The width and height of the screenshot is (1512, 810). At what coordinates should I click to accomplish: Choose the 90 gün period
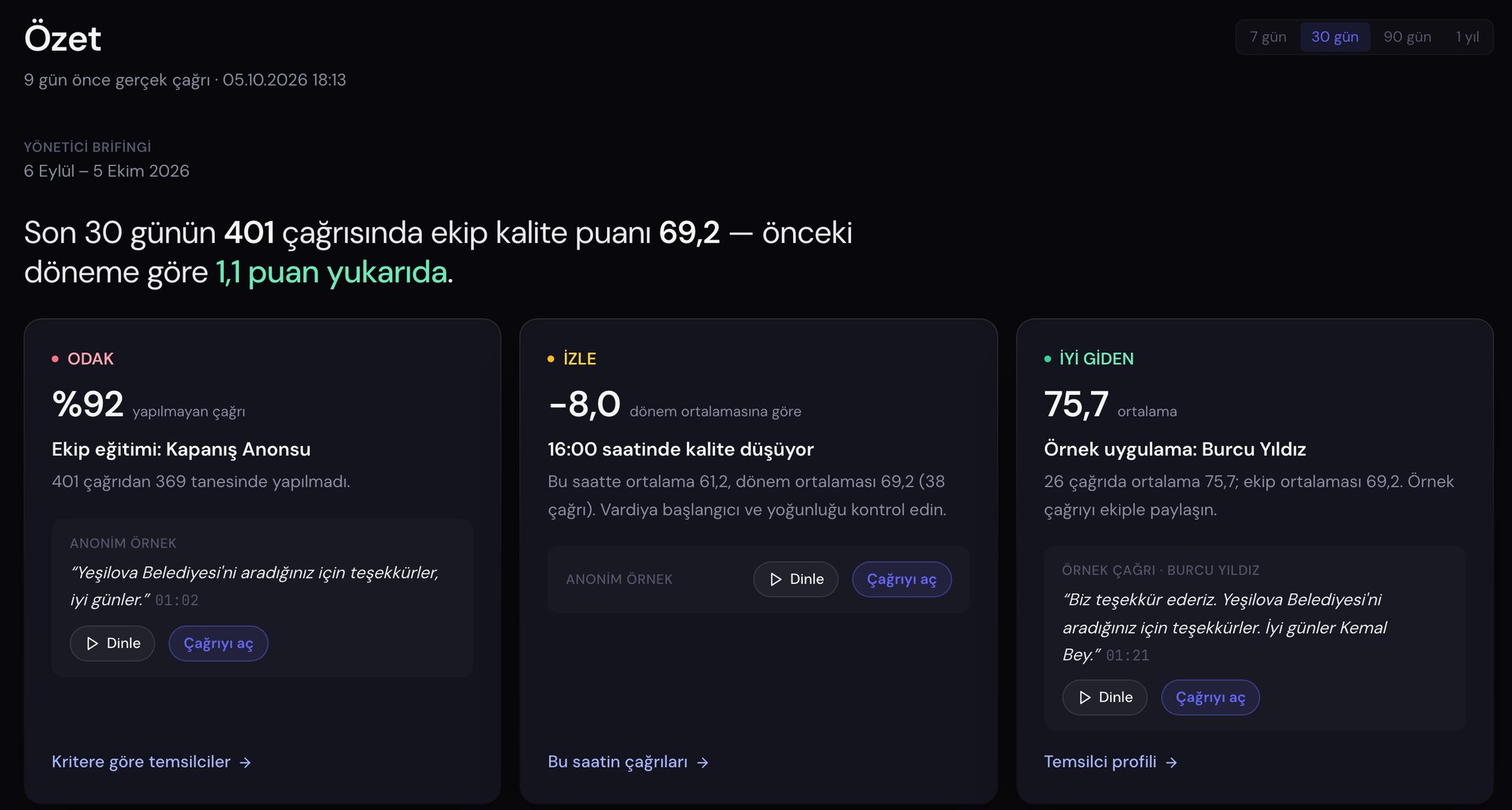(1407, 37)
